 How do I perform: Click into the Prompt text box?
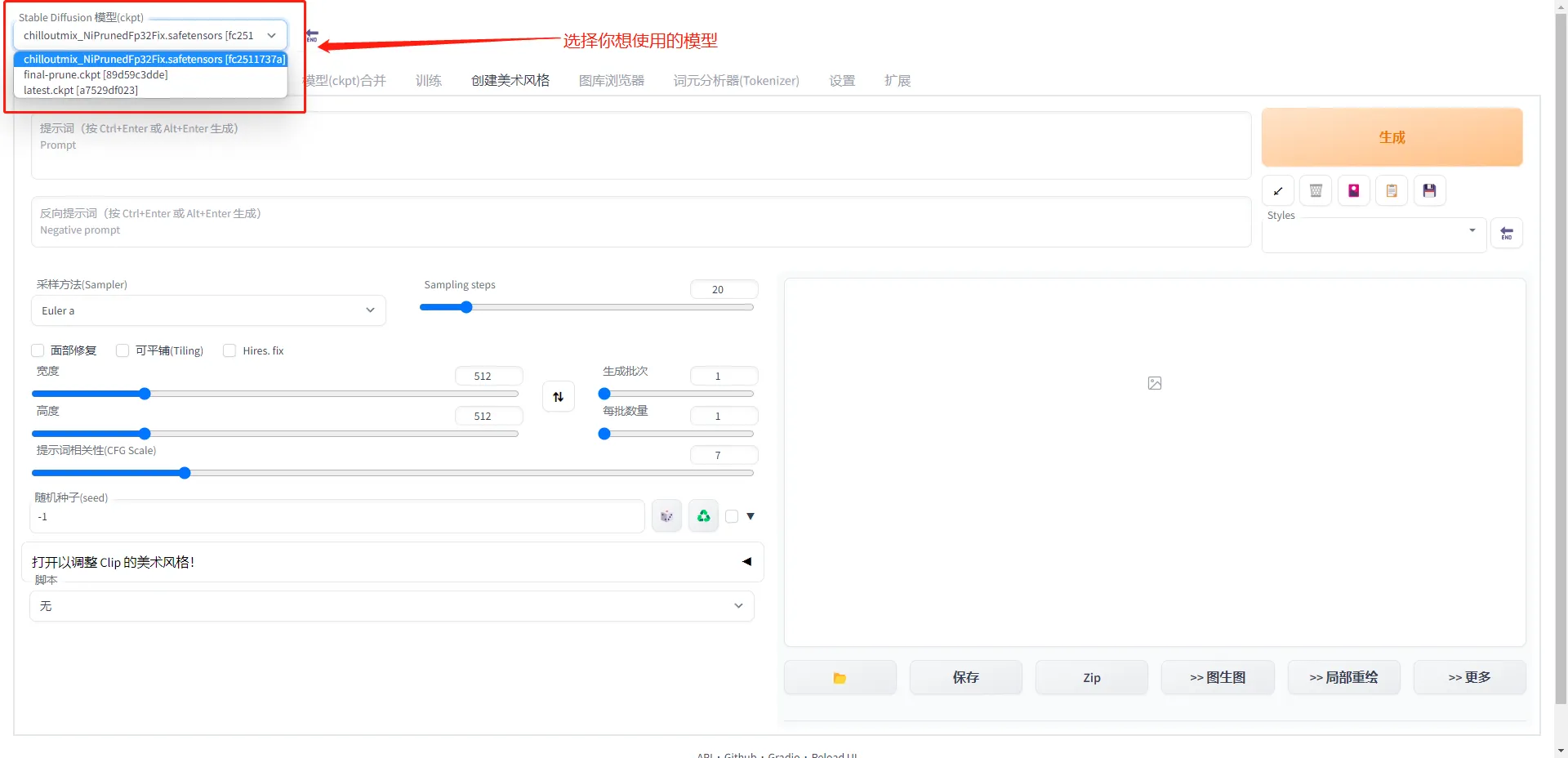641,145
